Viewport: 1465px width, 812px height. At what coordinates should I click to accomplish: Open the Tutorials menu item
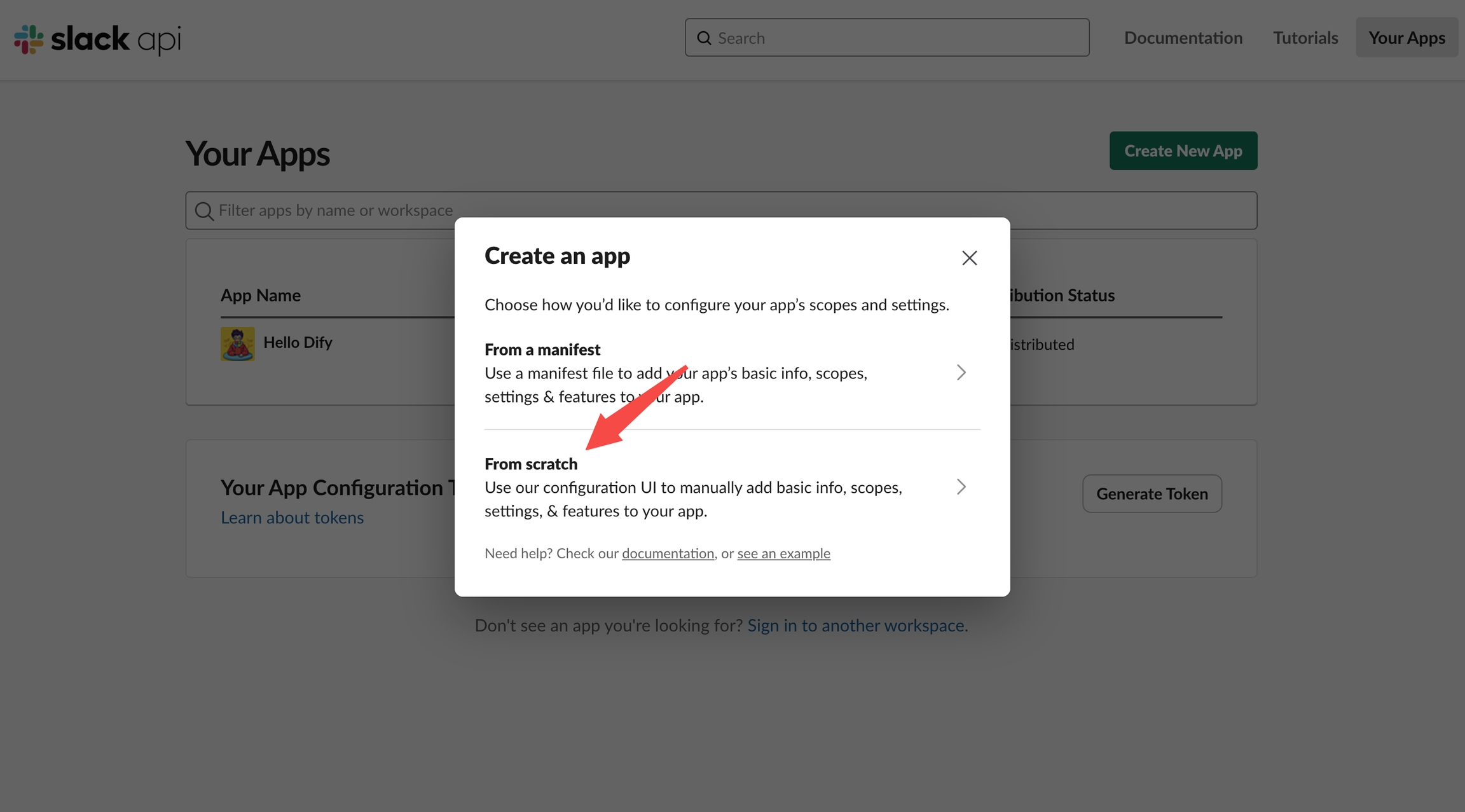click(1305, 38)
